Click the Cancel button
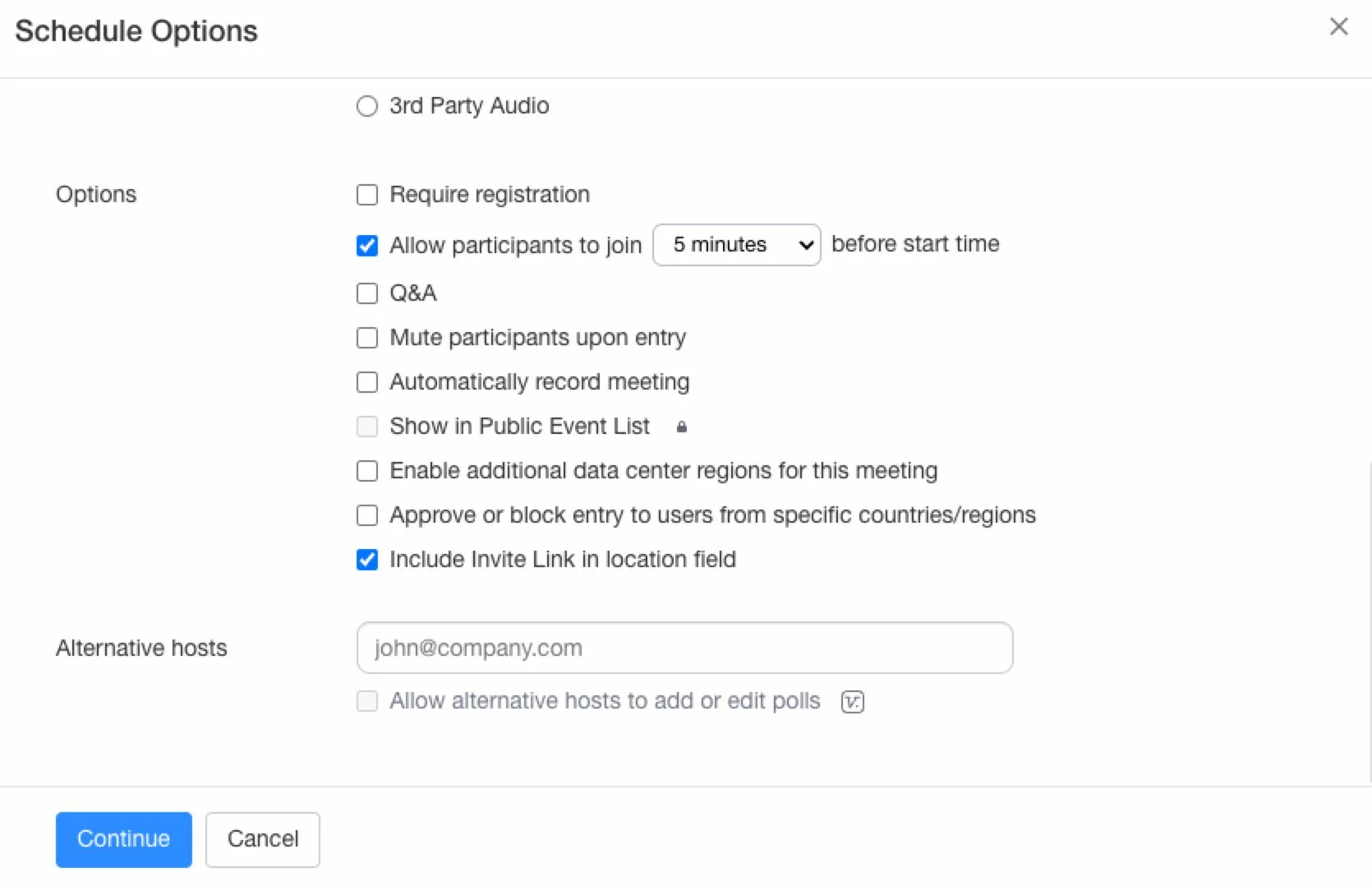 point(262,839)
